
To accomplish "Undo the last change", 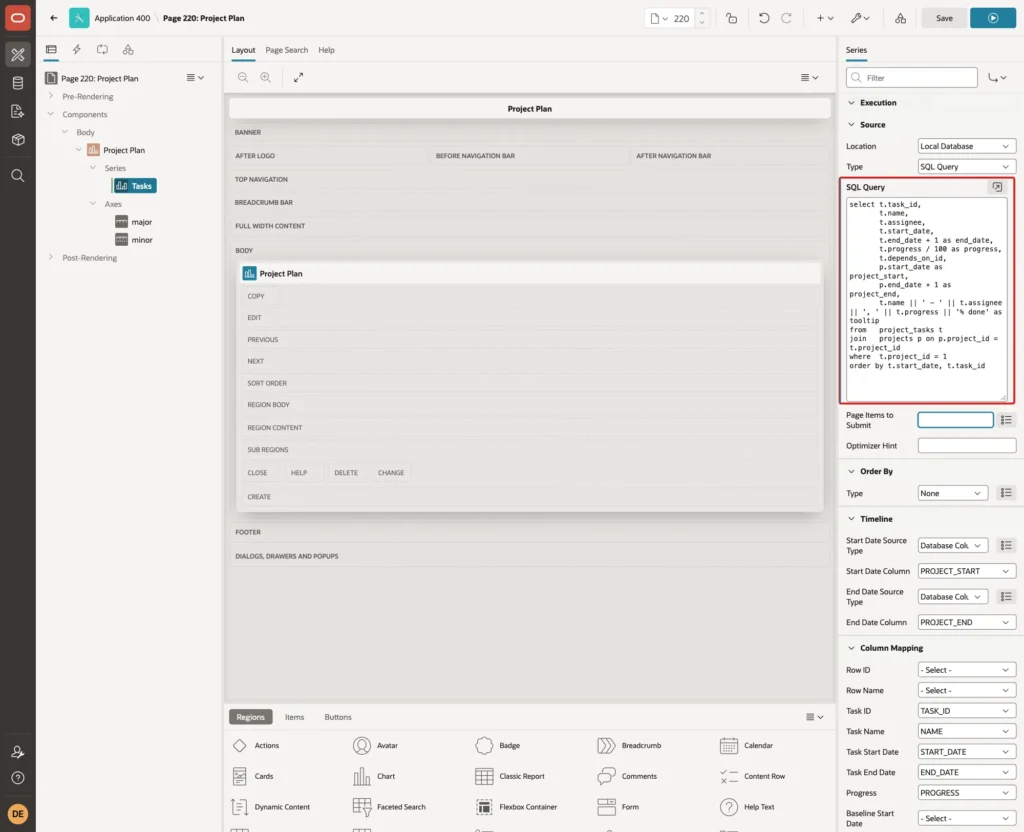I will click(x=763, y=18).
